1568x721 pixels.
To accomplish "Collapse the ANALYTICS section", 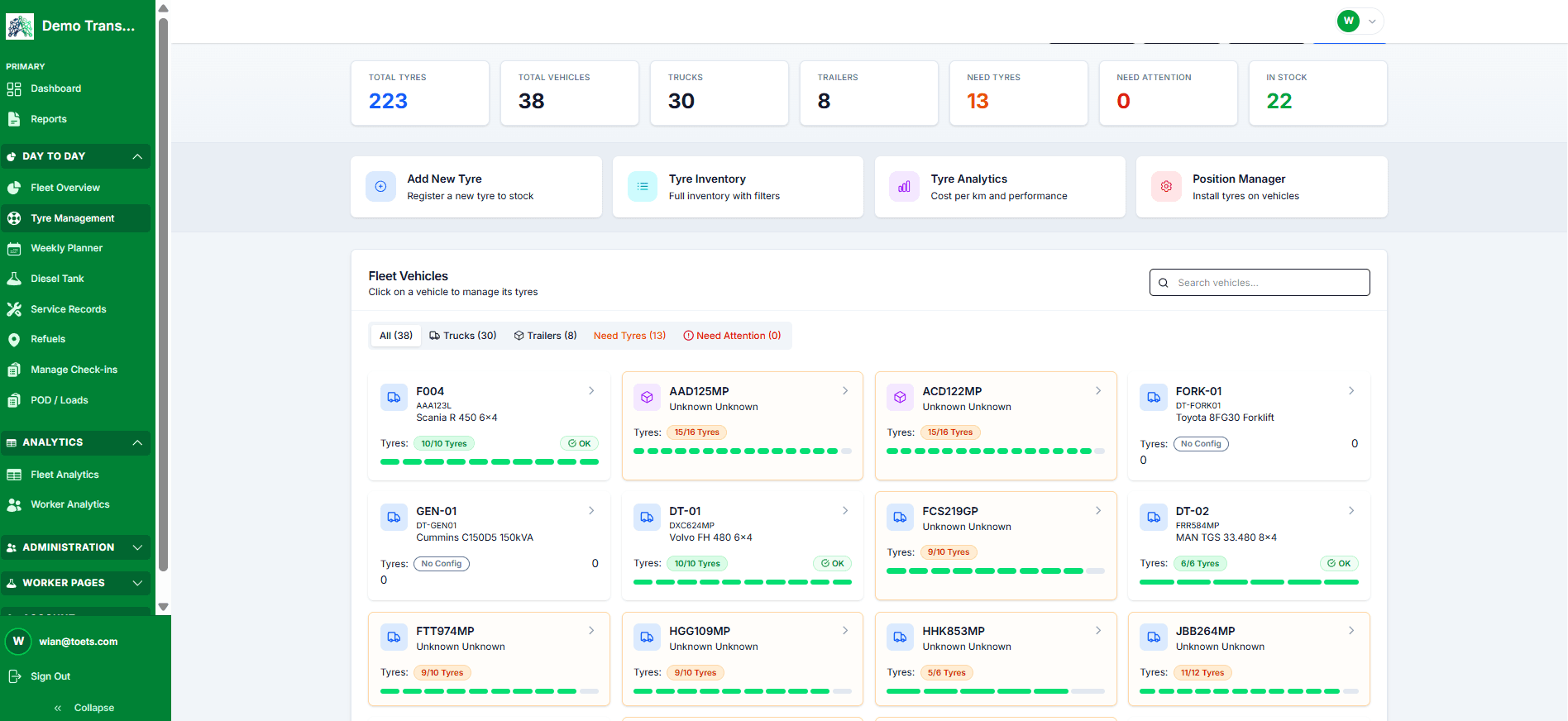I will pyautogui.click(x=76, y=442).
